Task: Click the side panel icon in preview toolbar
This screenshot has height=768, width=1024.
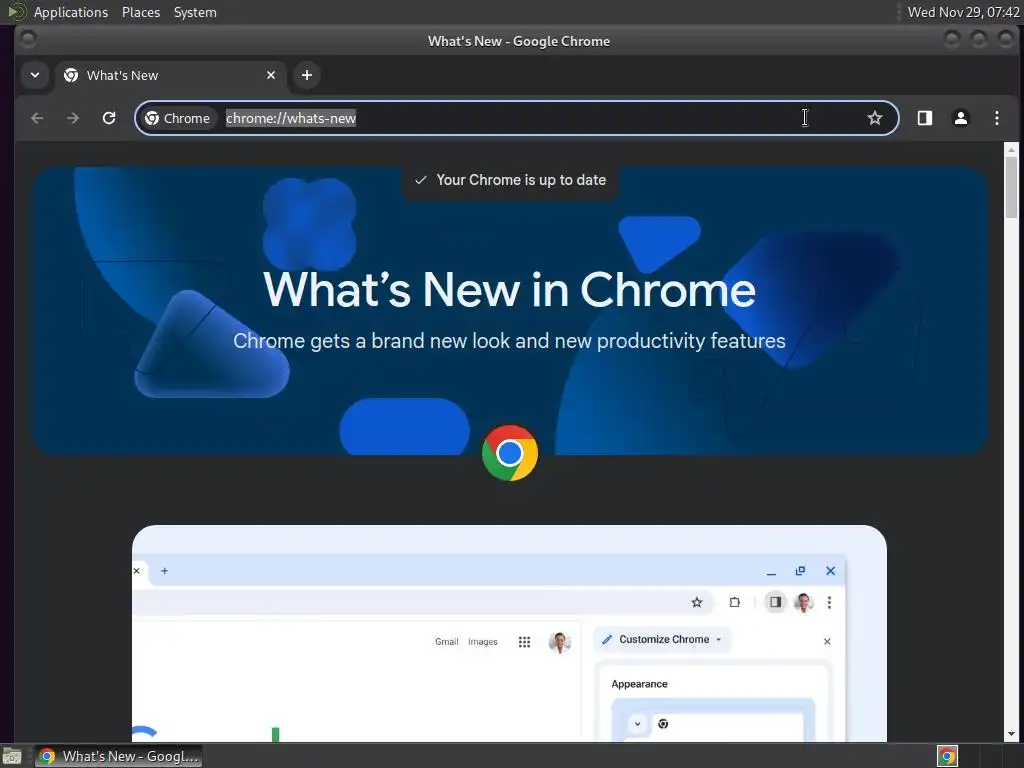Action: pos(775,602)
